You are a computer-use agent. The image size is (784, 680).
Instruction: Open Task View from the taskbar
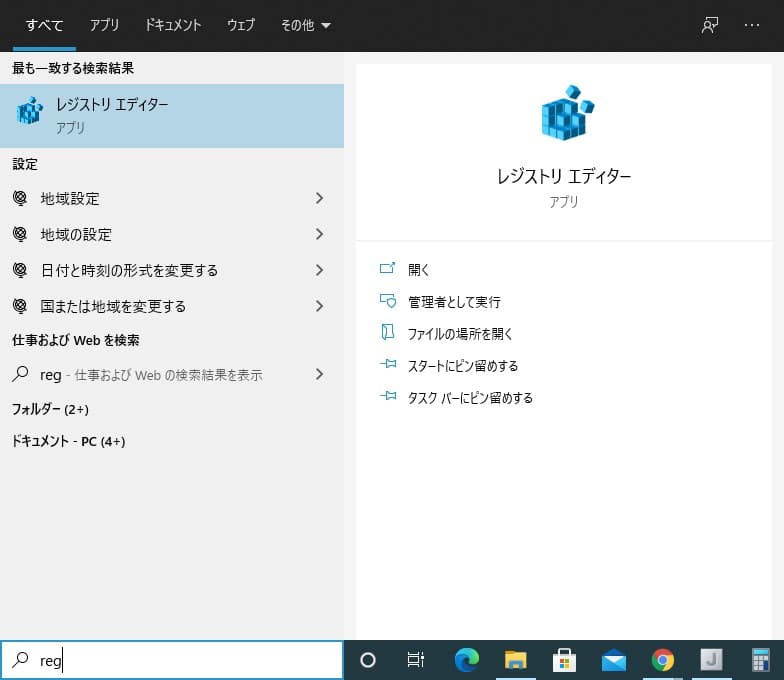coord(416,660)
